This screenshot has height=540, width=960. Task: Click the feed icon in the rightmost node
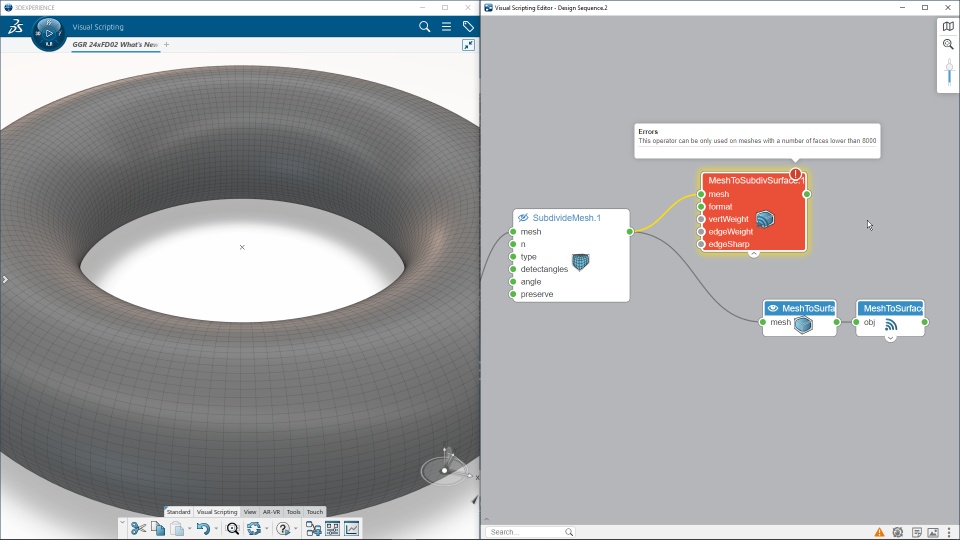[x=891, y=325]
